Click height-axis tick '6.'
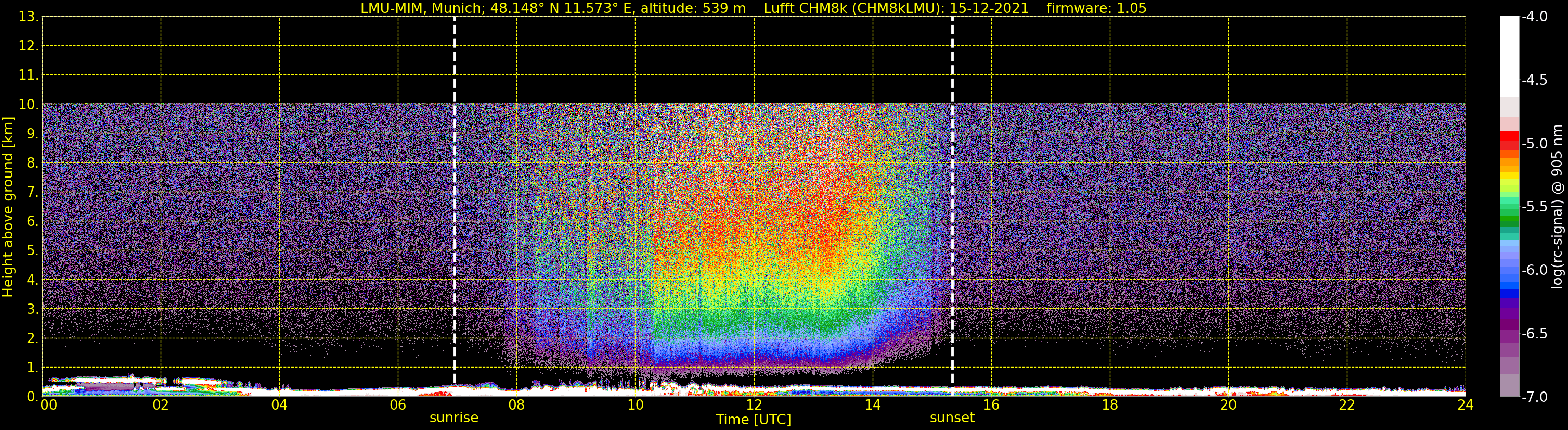This screenshot has height=430, width=1568. [32, 221]
